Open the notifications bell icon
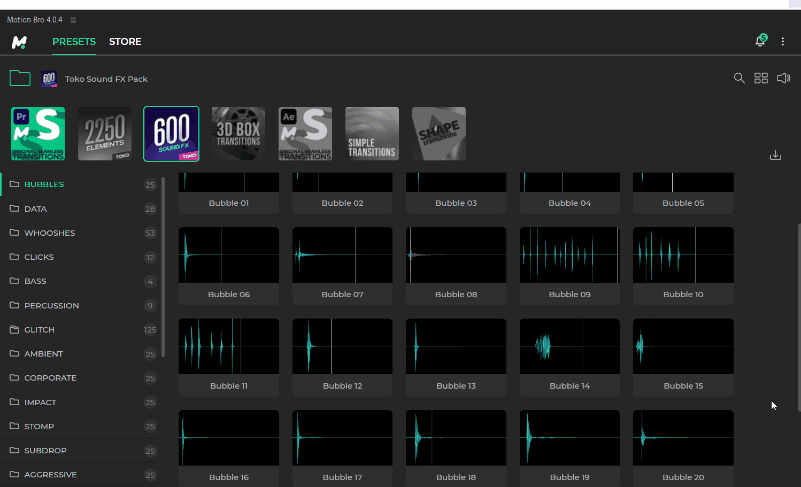Viewport: 801px width, 487px height. 760,41
